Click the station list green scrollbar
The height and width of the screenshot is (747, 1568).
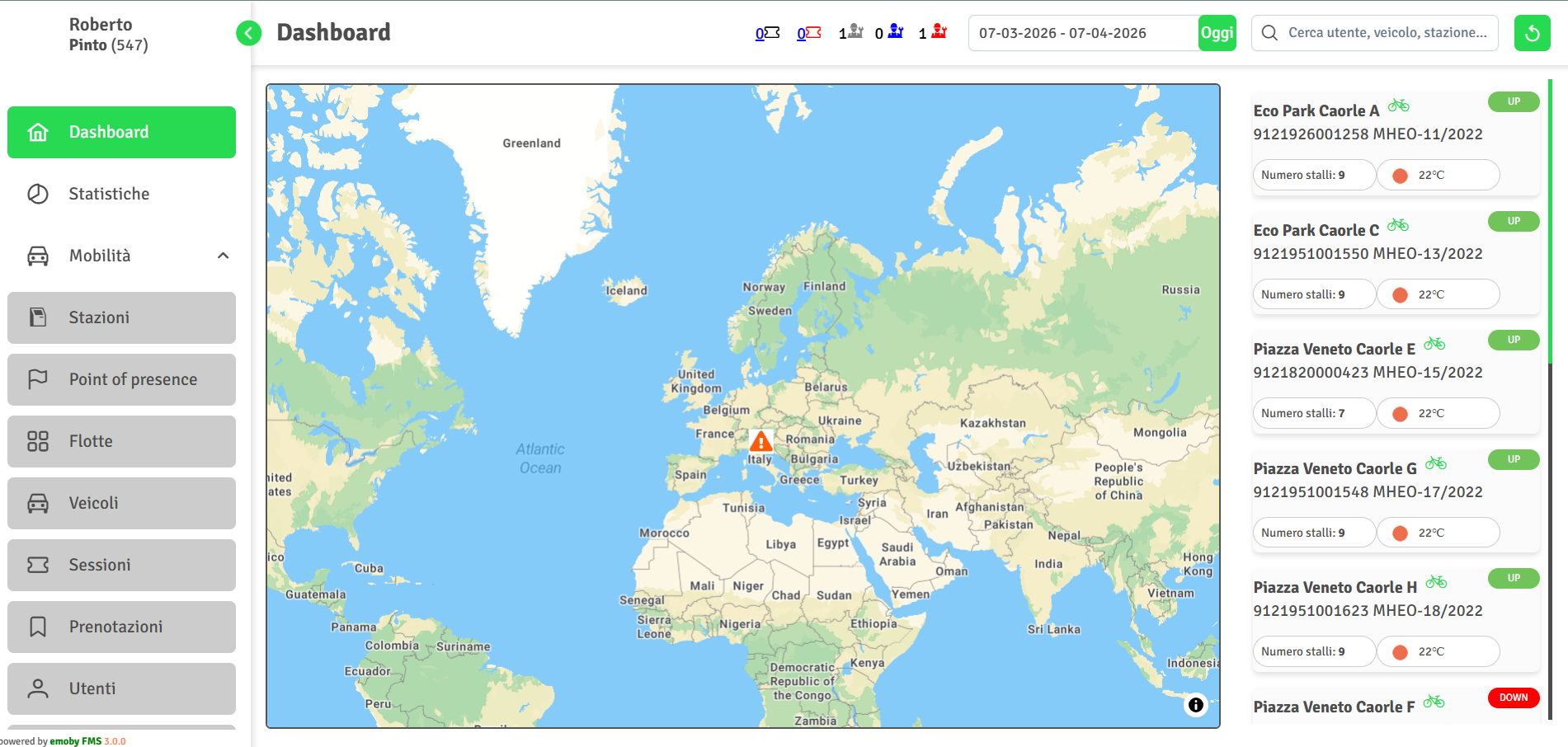pyautogui.click(x=1551, y=221)
